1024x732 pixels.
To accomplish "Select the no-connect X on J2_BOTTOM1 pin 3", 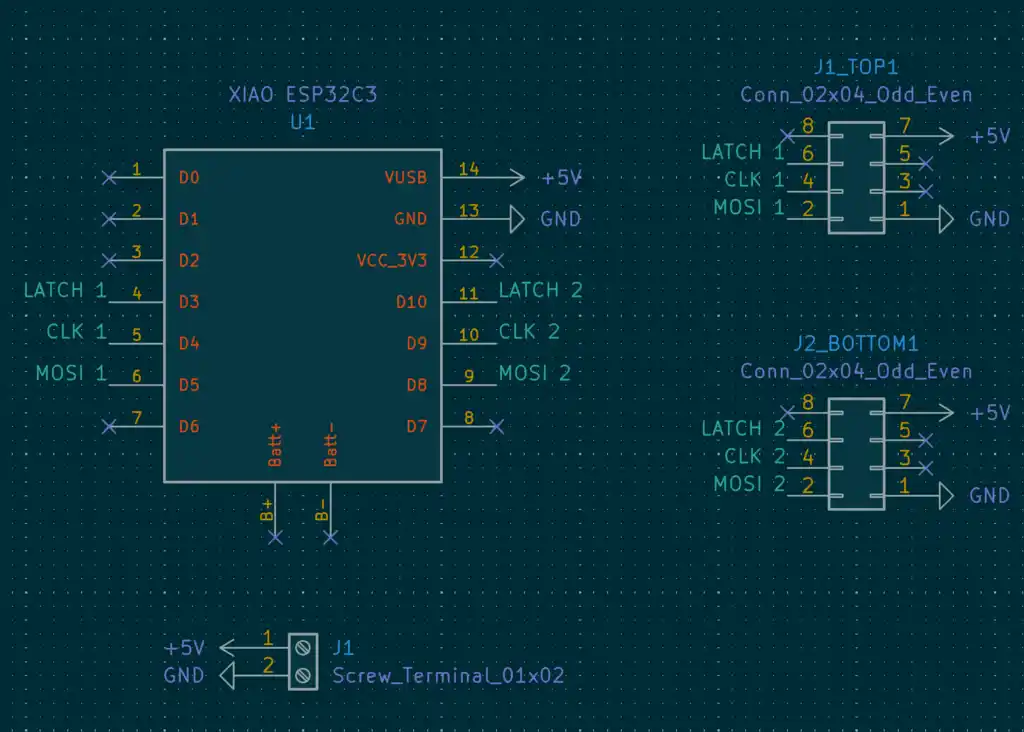I will [x=925, y=468].
